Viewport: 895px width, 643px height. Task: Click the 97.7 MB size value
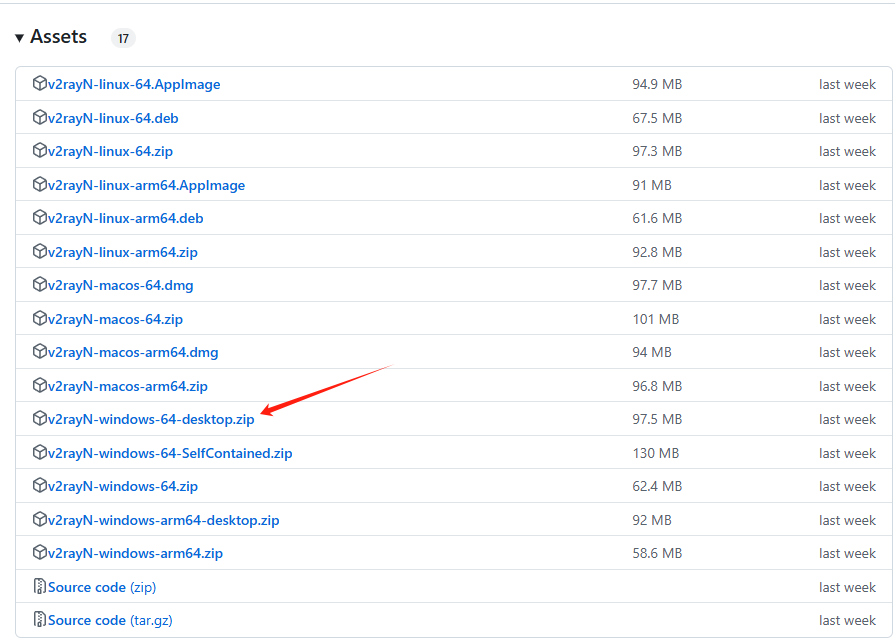pos(657,285)
